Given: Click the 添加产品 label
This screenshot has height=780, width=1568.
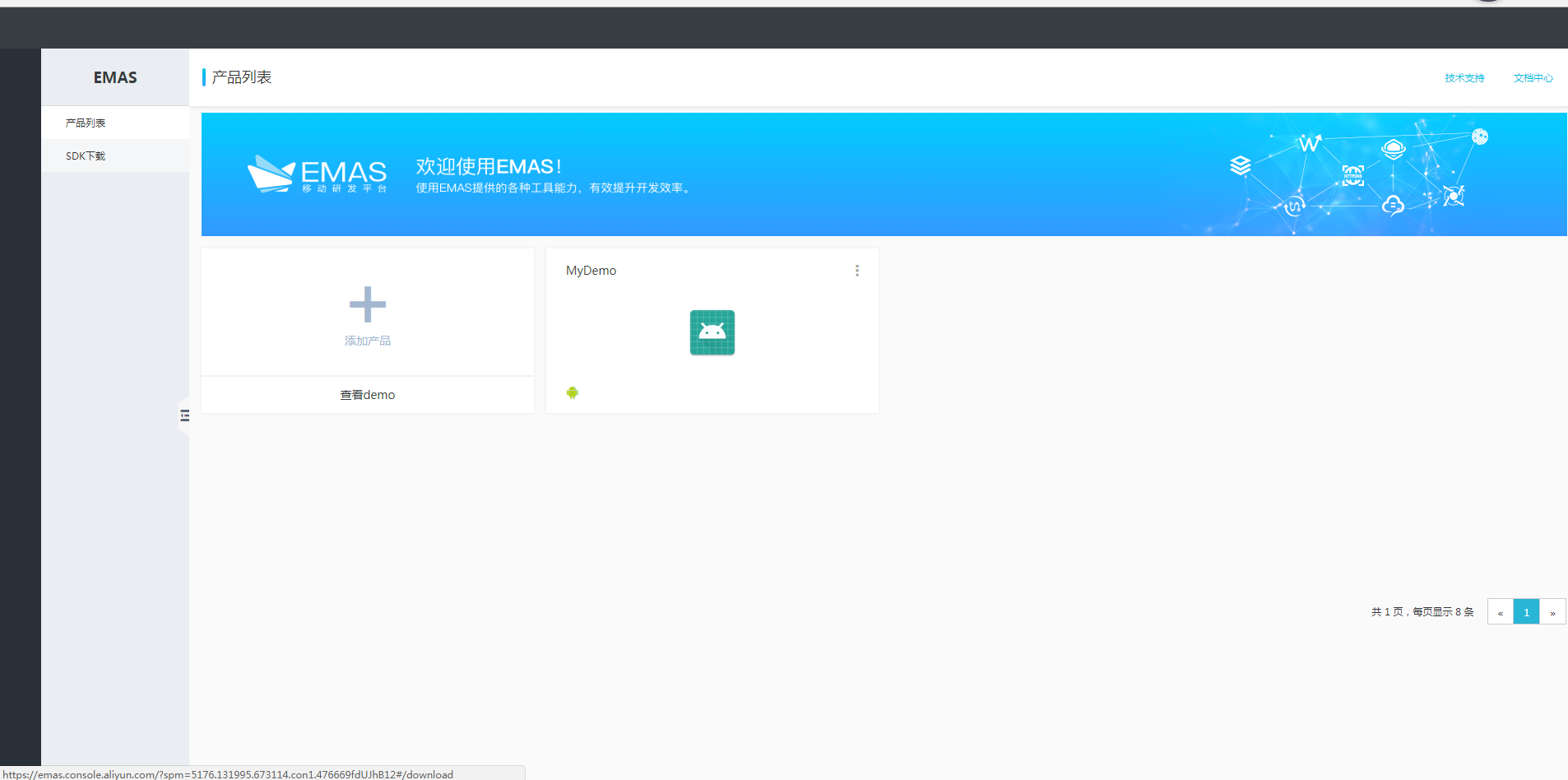Looking at the screenshot, I should (367, 341).
